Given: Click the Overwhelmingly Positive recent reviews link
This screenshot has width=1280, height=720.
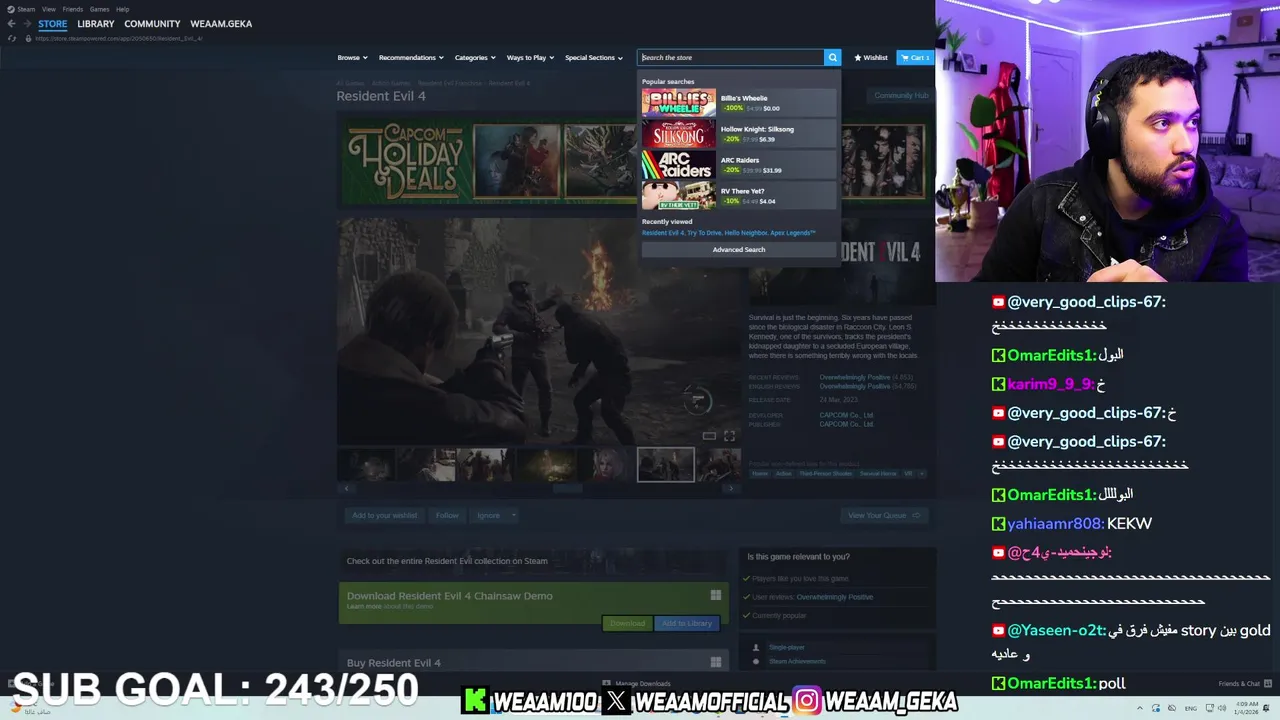Looking at the screenshot, I should 854,377.
